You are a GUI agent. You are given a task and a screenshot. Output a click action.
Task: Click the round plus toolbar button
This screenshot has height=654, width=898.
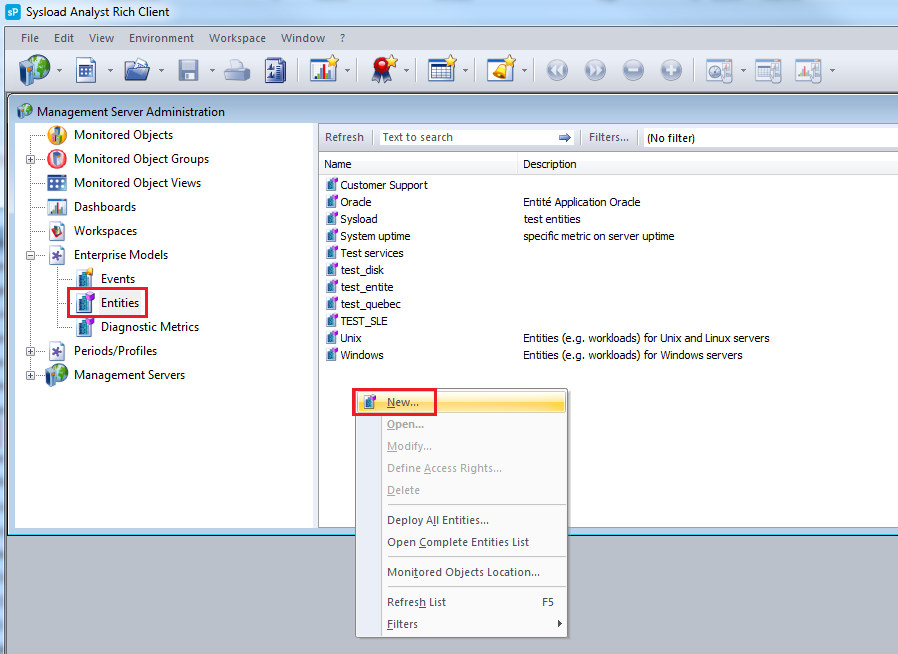pyautogui.click(x=671, y=70)
